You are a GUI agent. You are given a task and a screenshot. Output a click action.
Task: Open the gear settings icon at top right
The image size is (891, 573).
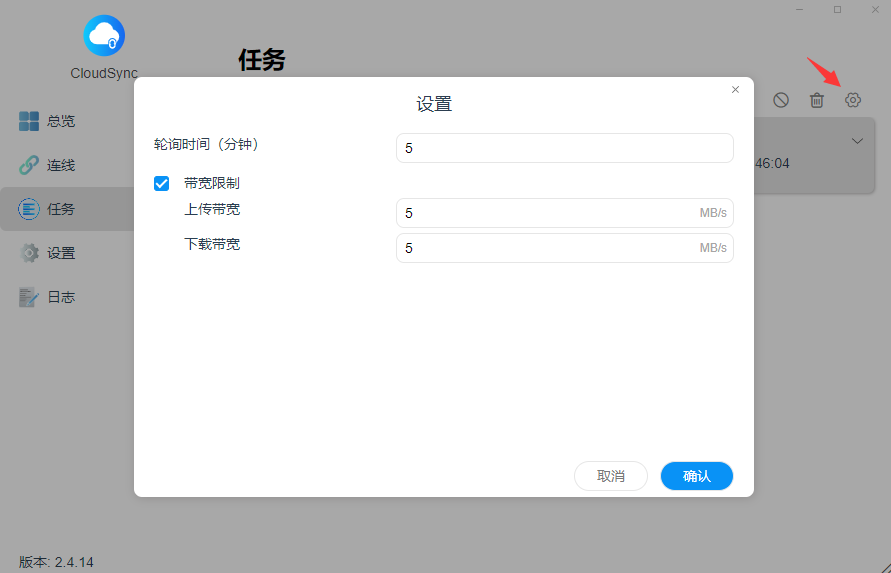tap(853, 100)
